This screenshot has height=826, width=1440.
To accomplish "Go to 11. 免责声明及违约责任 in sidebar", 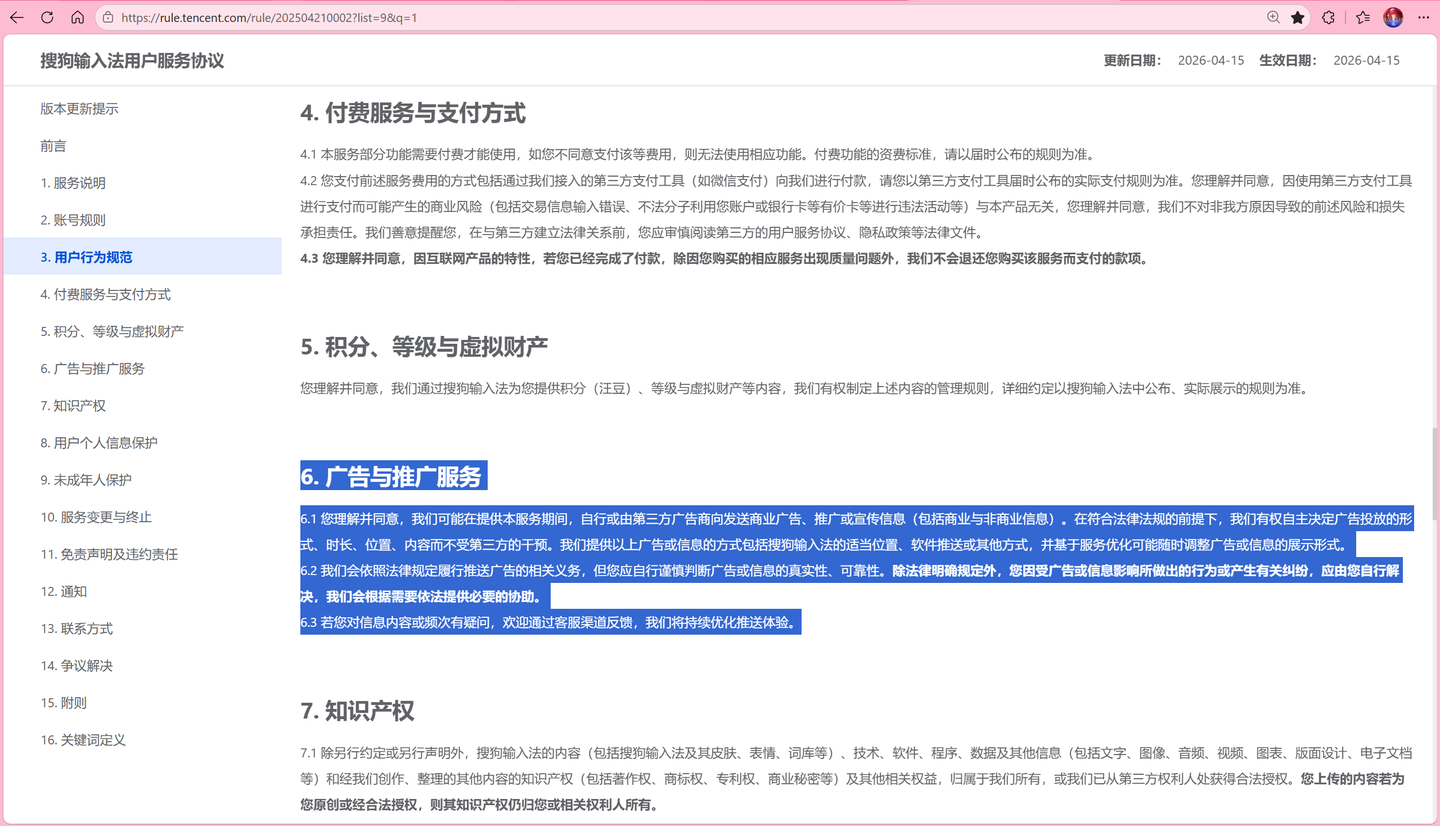I will (109, 554).
